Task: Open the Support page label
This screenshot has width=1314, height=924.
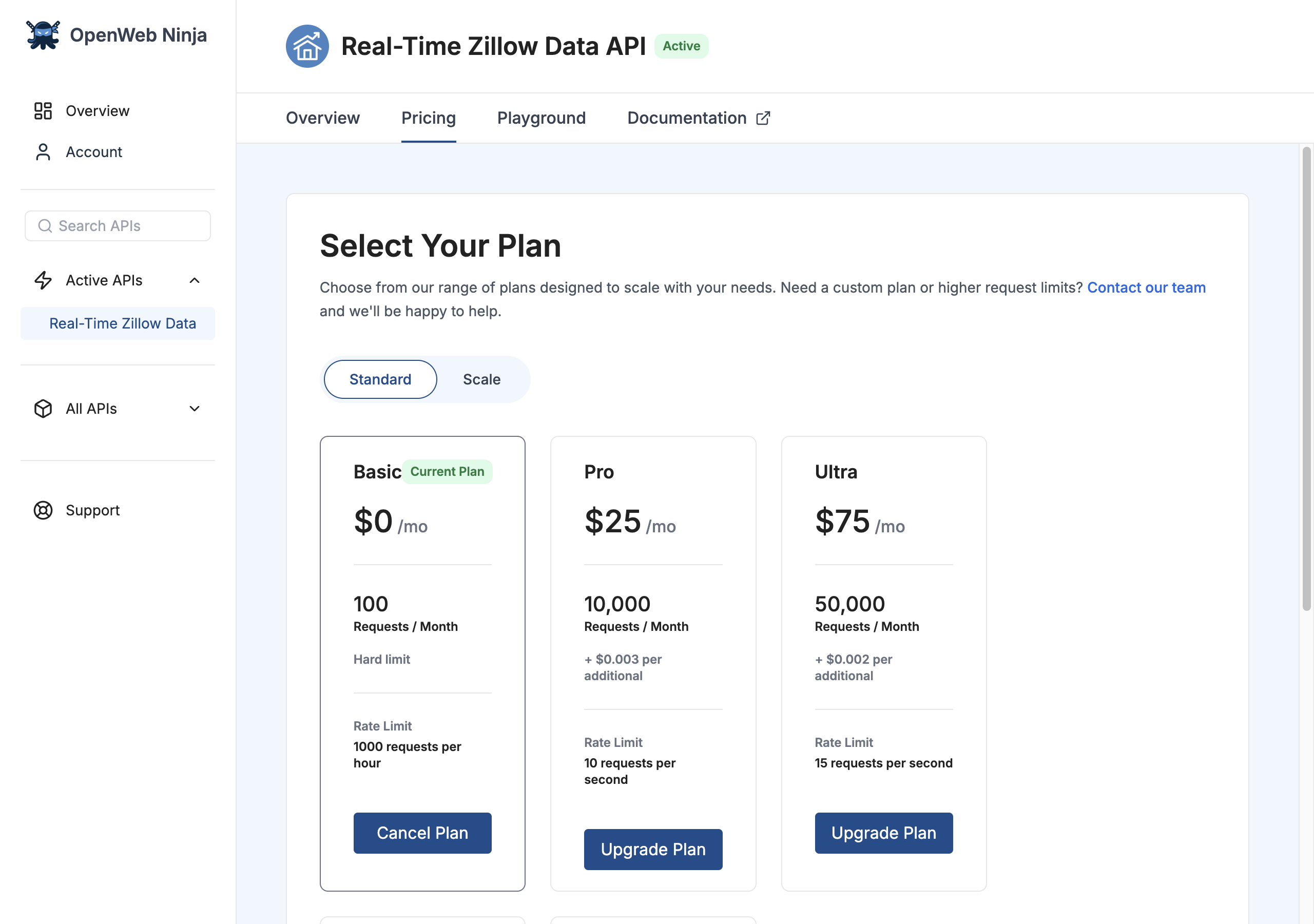Action: (x=93, y=510)
